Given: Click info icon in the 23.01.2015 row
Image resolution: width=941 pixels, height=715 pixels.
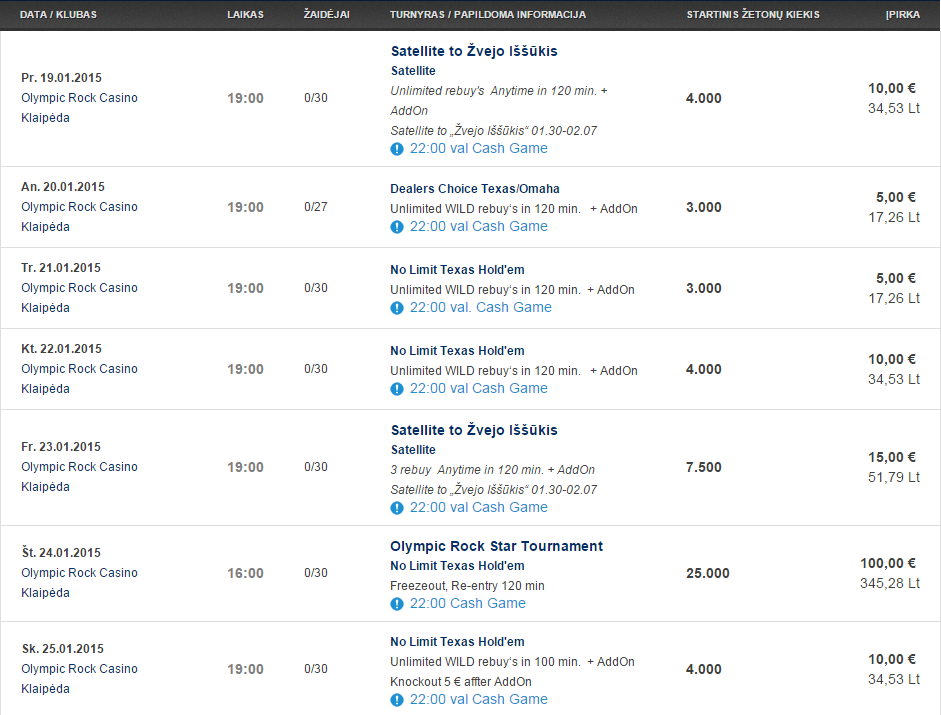Looking at the screenshot, I should [397, 508].
